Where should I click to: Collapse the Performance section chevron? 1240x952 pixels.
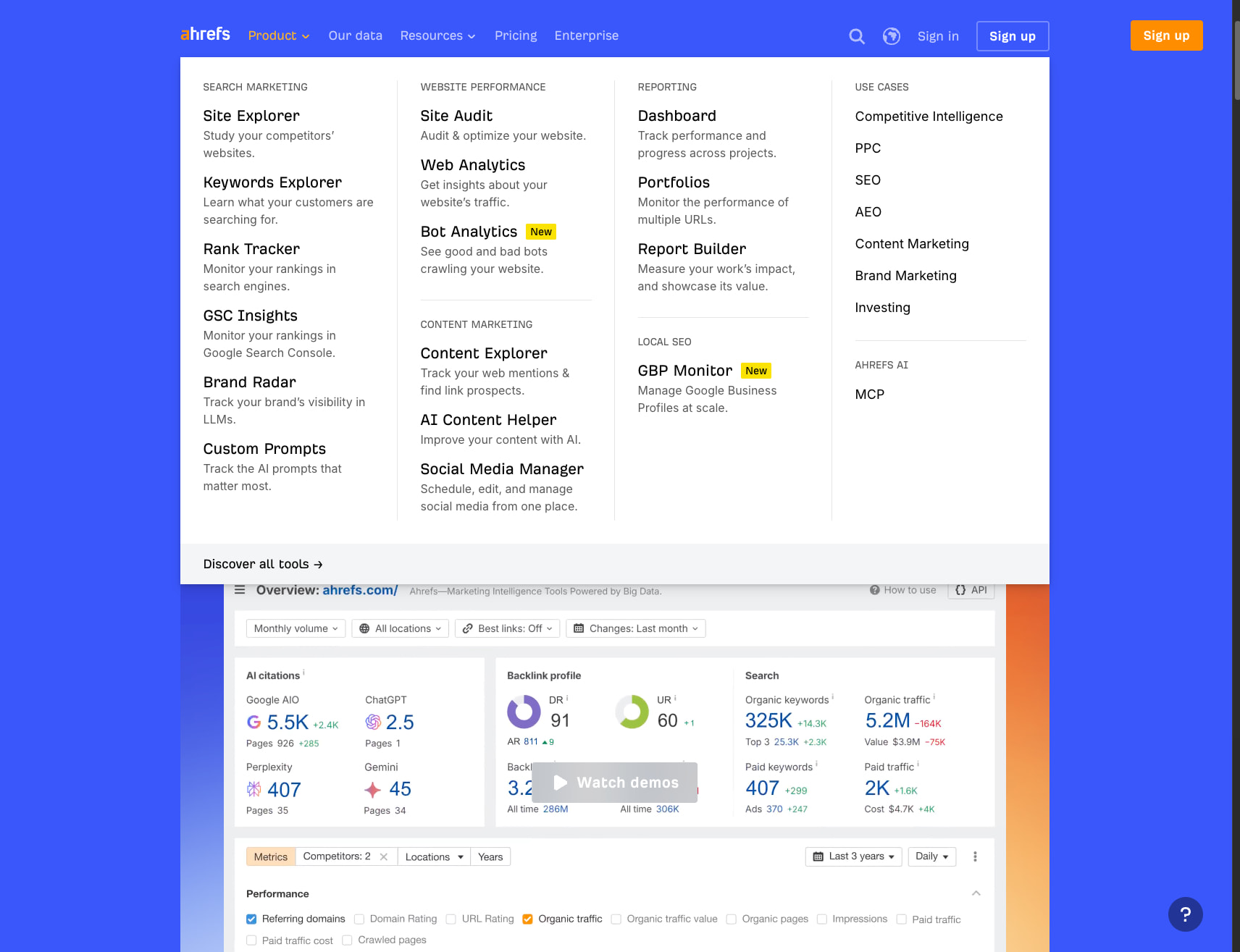pyautogui.click(x=976, y=893)
